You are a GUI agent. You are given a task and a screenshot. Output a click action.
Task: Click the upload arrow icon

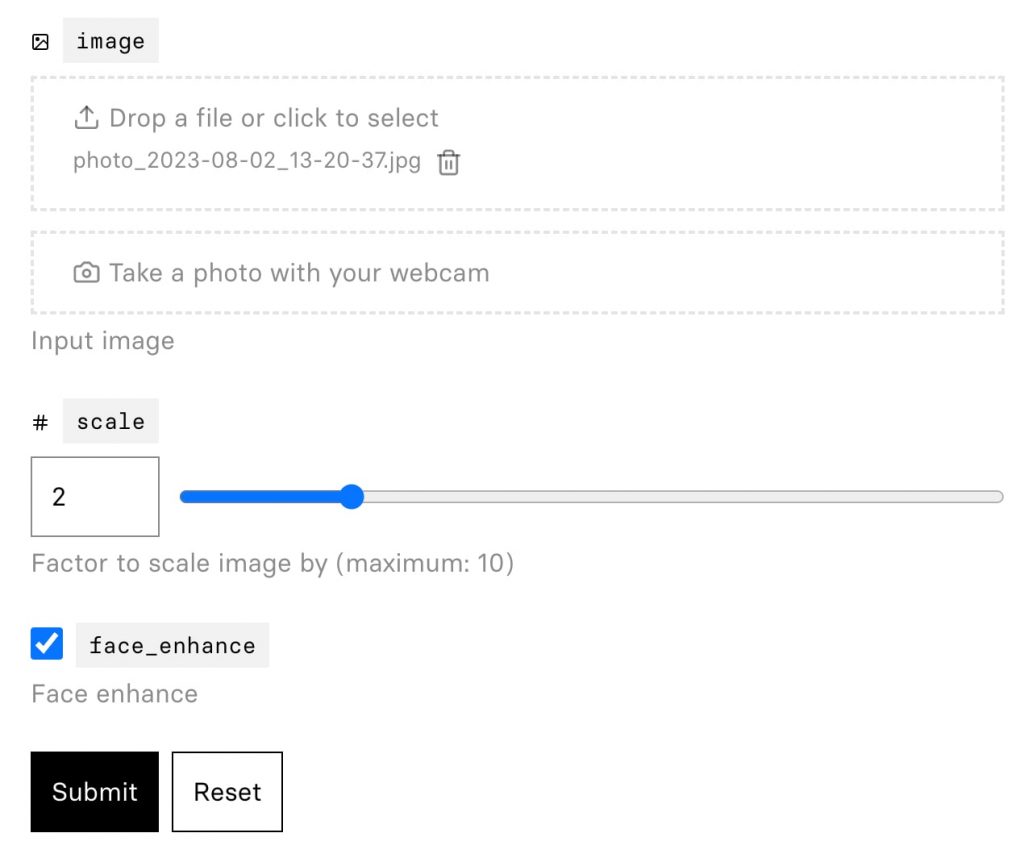(x=86, y=118)
